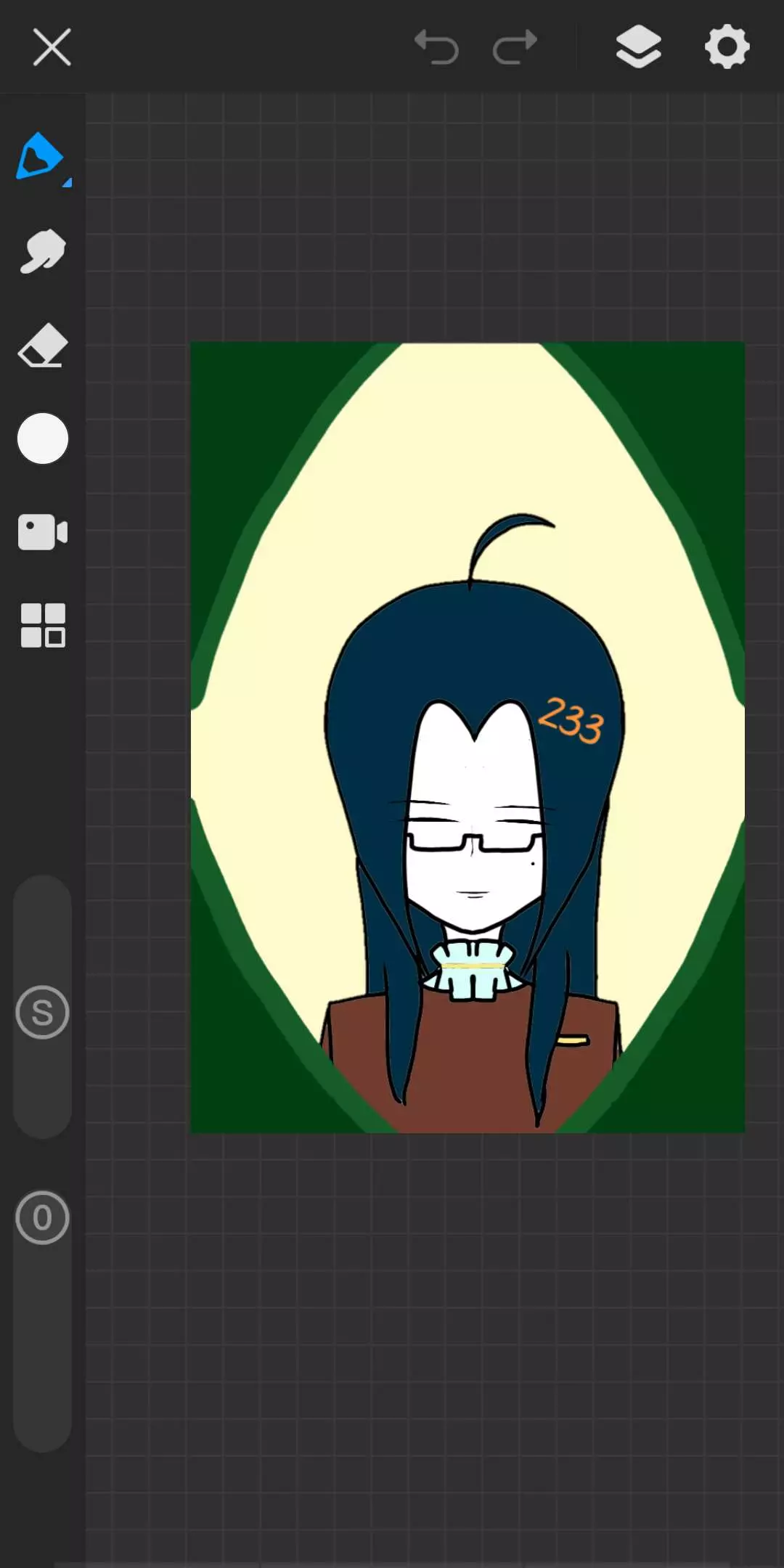Tap the yellow badge on brown jacket
The height and width of the screenshot is (1568, 784).
[x=572, y=1041]
